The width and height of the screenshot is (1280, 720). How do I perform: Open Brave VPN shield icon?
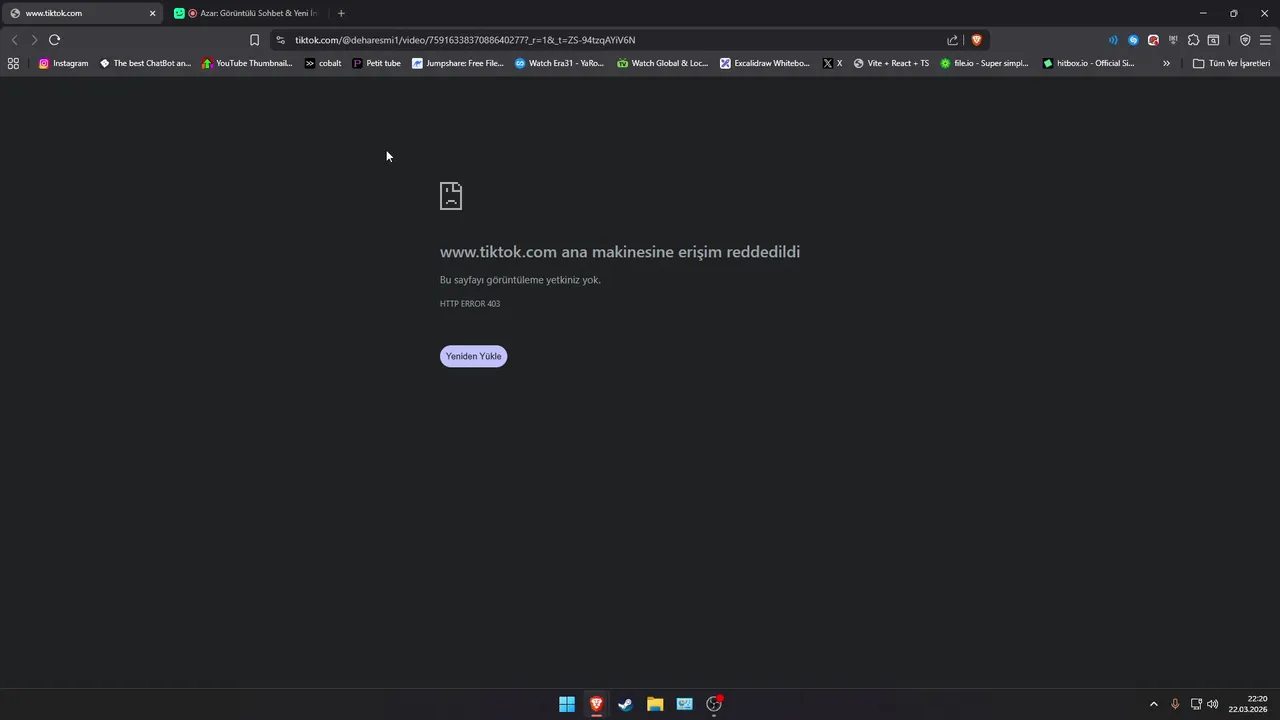click(1245, 40)
